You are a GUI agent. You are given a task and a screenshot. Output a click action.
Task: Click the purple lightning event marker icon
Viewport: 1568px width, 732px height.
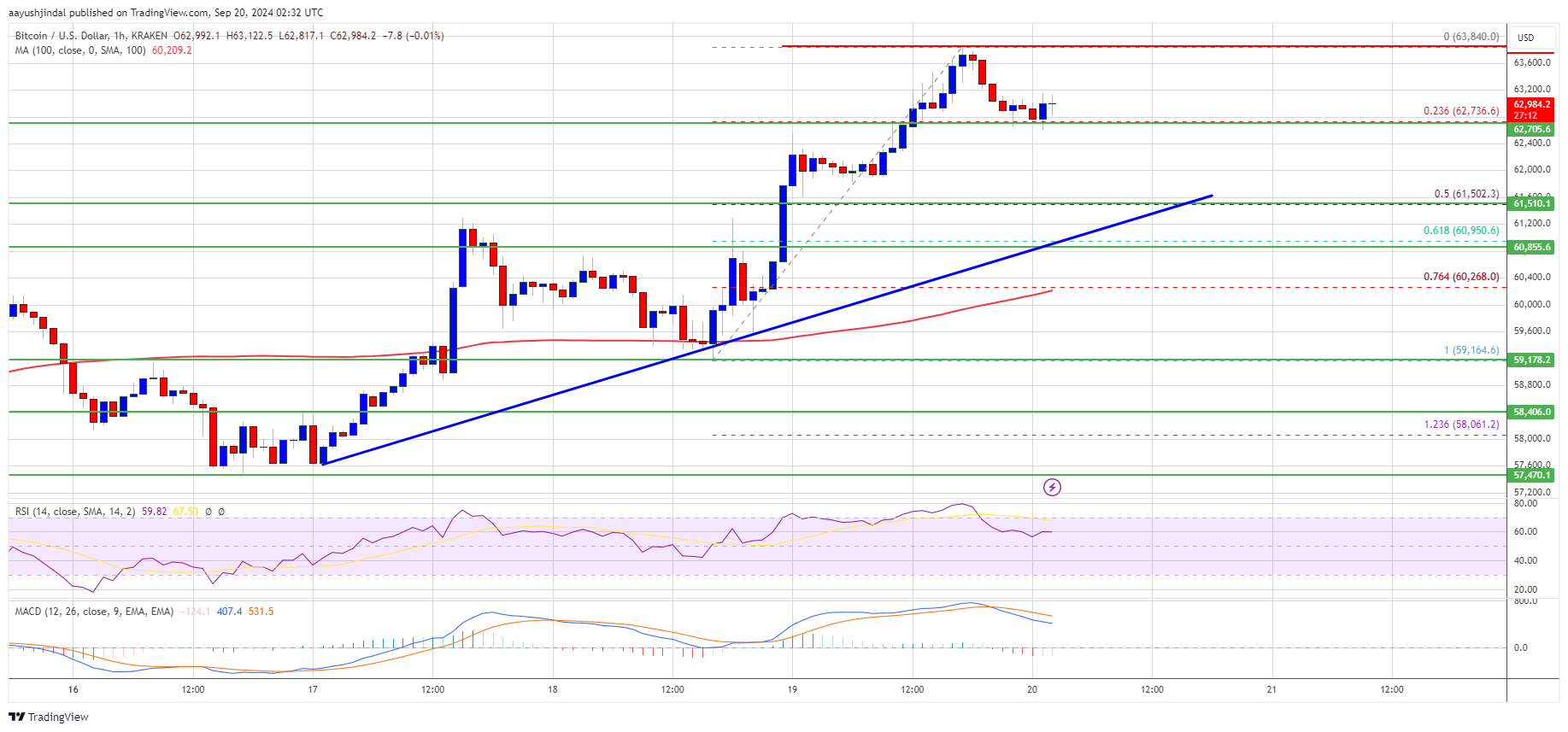[x=1052, y=487]
